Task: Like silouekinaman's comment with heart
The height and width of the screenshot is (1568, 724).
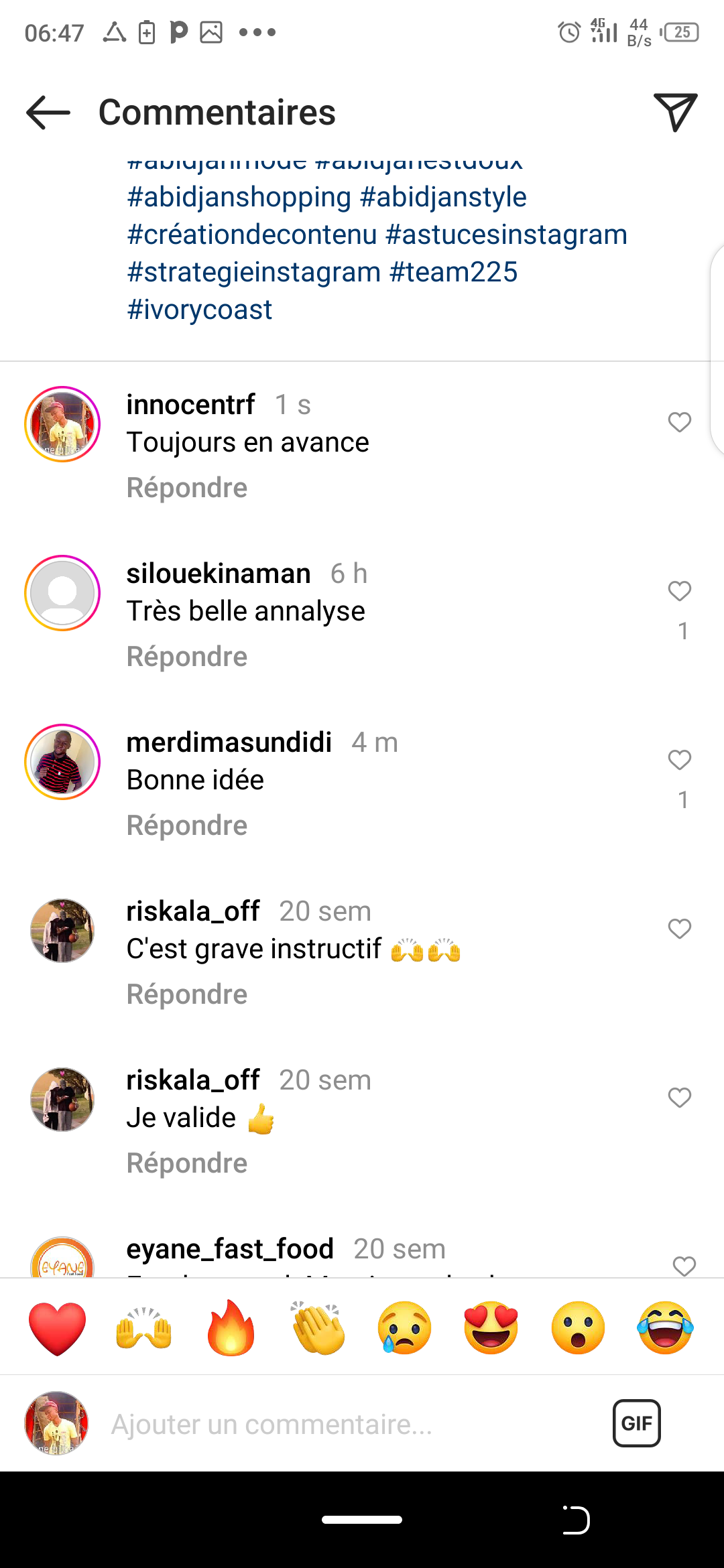Action: point(679,591)
